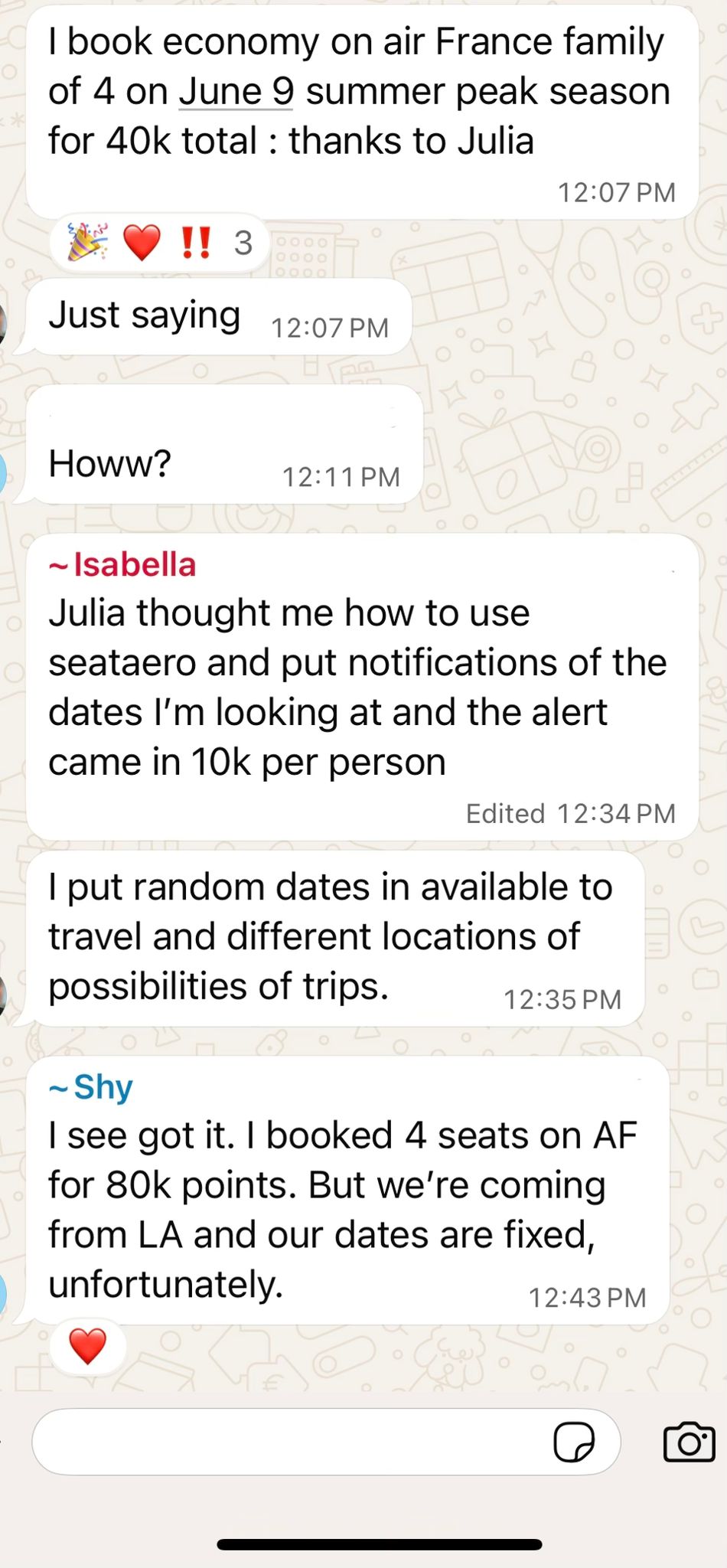The height and width of the screenshot is (1568, 727).
Task: Tap the party popper reaction emoji
Action: 87,243
